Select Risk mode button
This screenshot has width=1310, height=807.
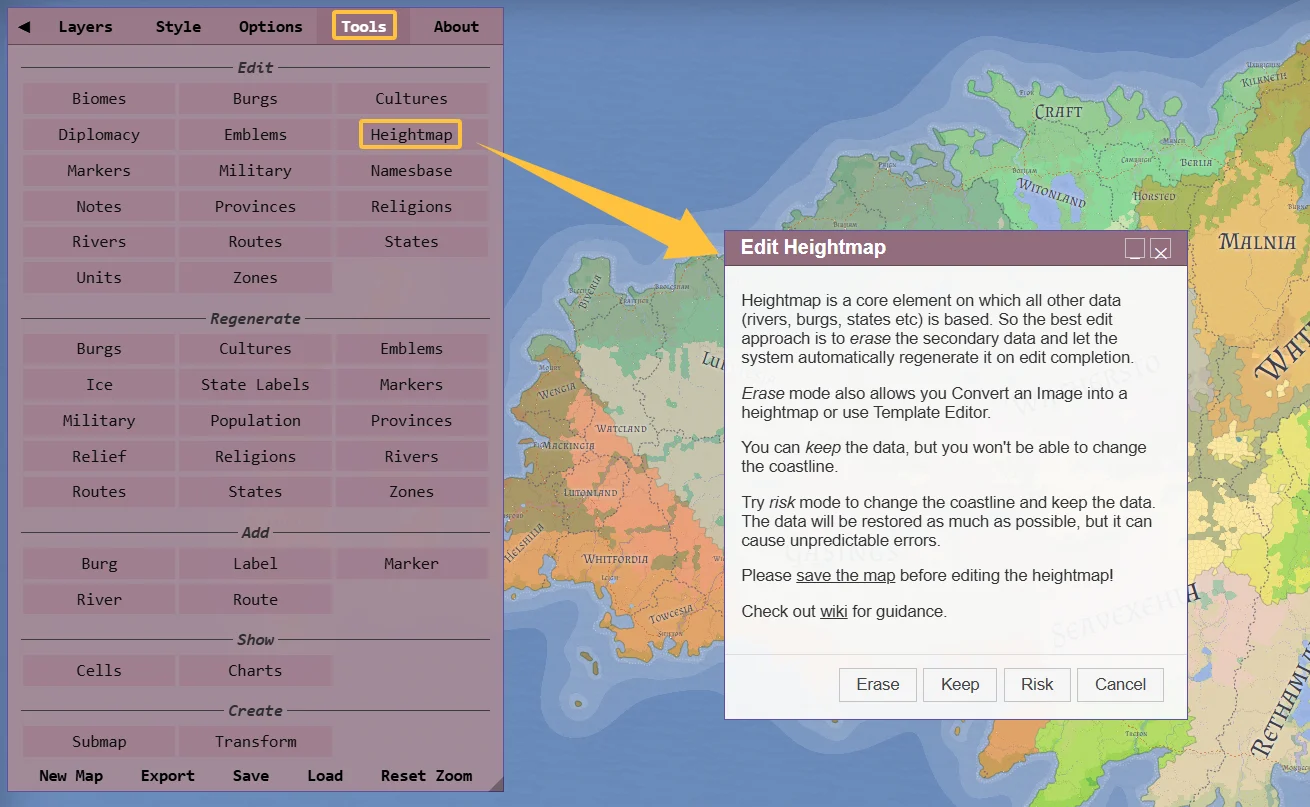(x=1037, y=684)
